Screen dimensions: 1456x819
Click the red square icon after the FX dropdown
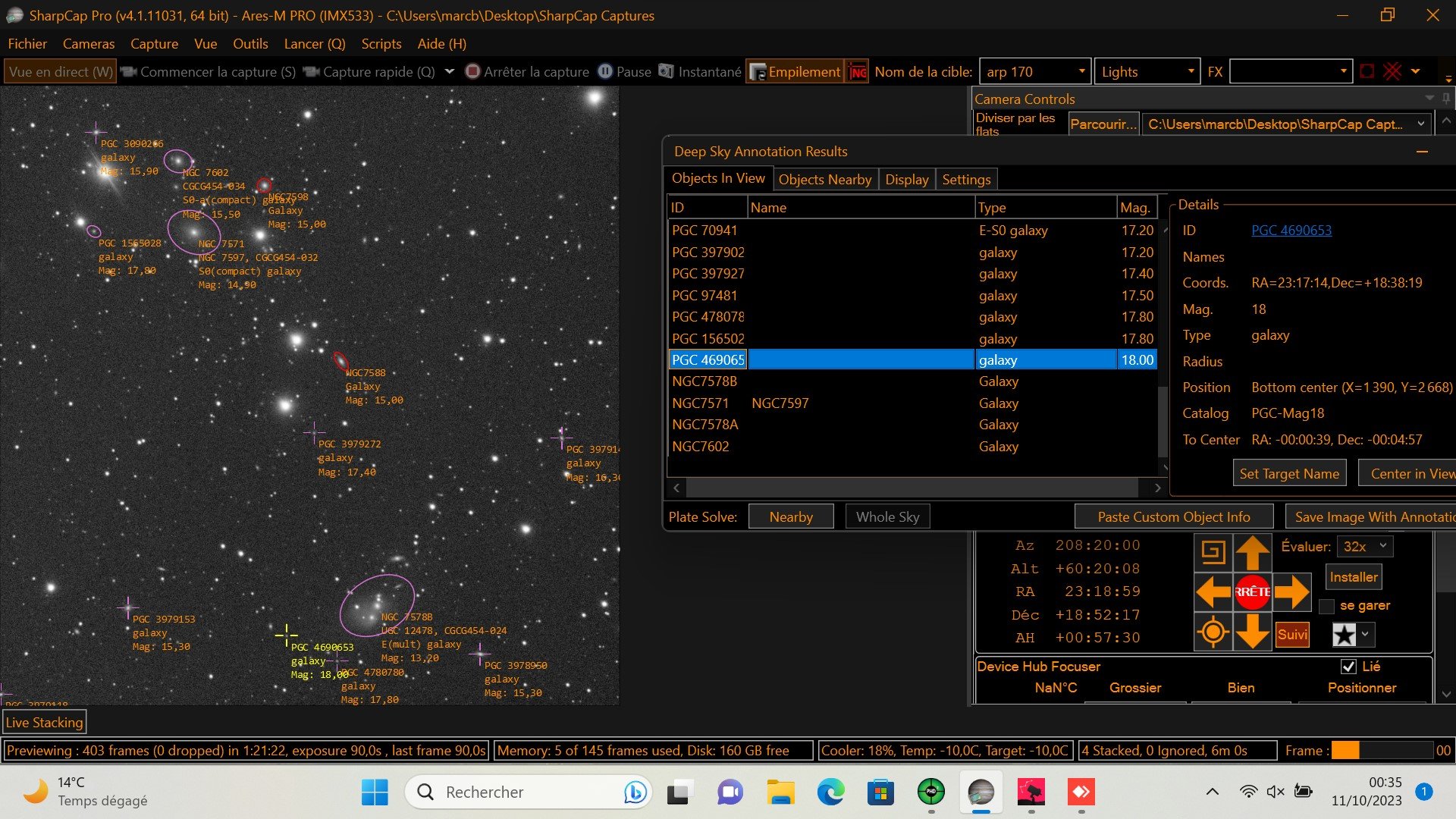click(1367, 71)
